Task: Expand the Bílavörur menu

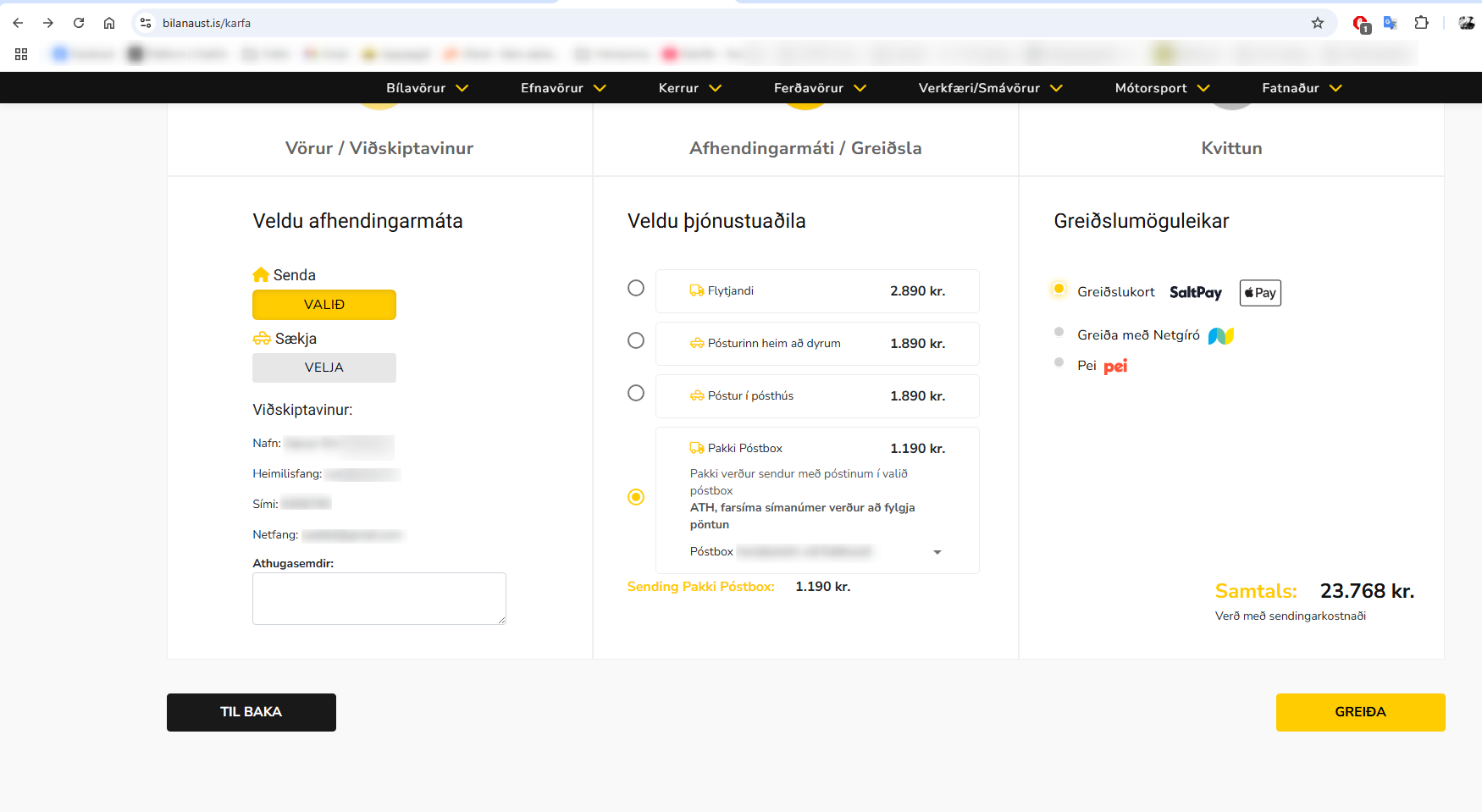Action: point(427,88)
